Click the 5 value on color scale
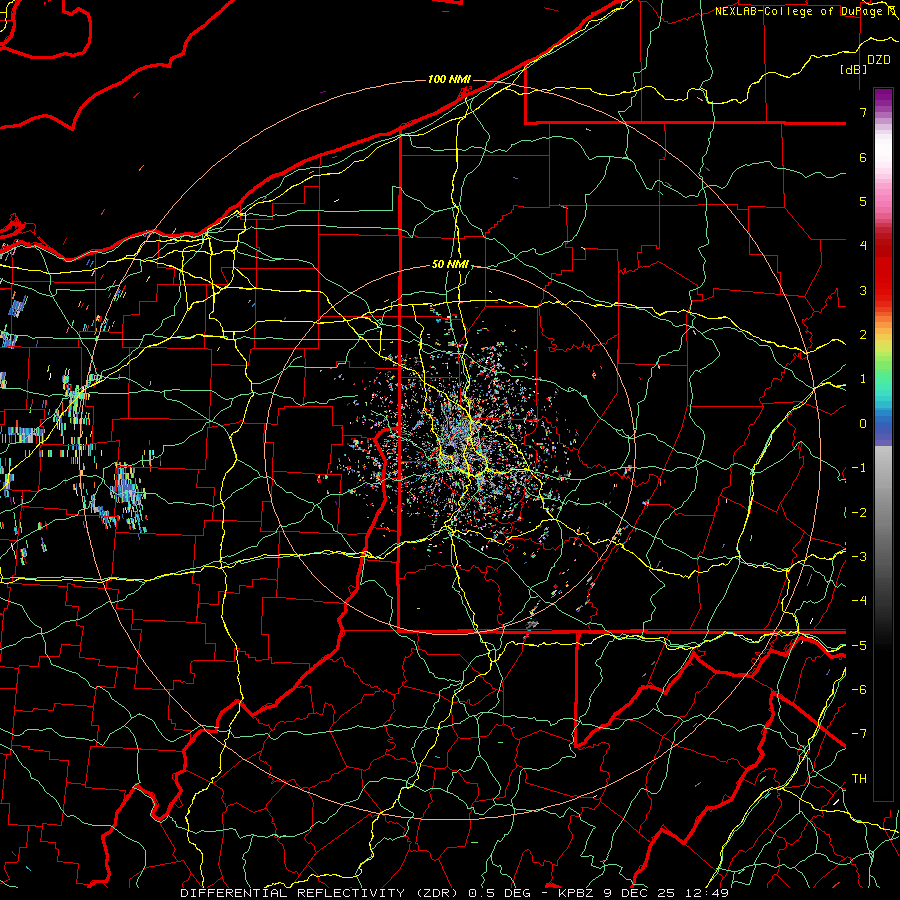This screenshot has height=900, width=900. coord(863,201)
